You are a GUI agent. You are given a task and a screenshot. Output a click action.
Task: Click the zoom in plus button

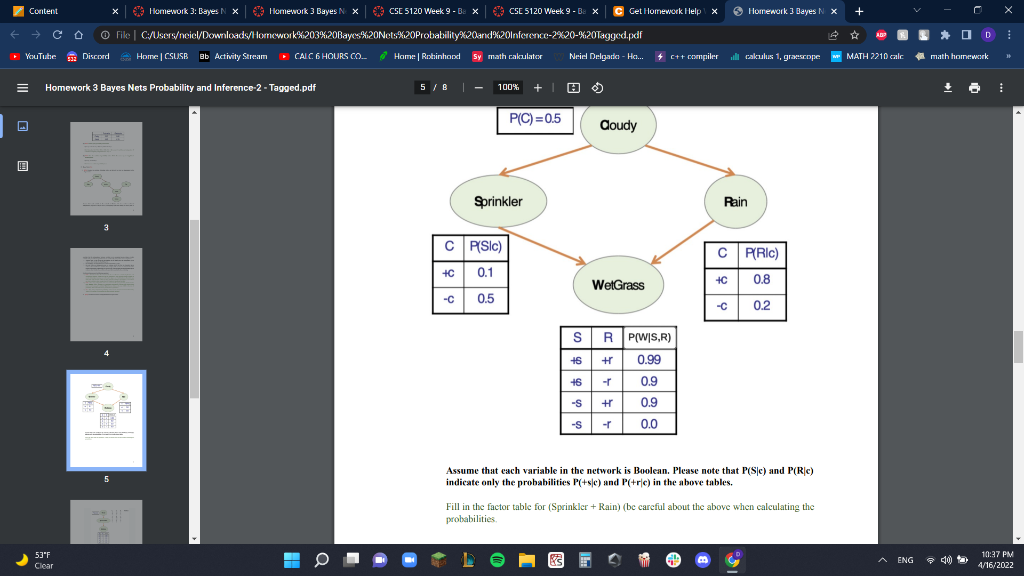point(537,88)
